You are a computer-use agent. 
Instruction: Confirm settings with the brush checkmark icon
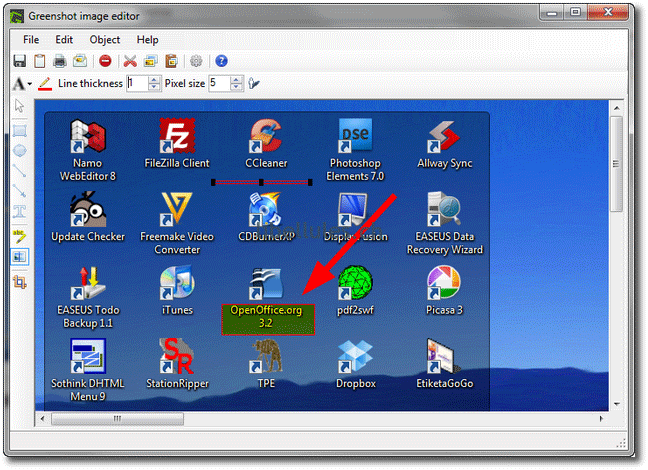click(254, 84)
